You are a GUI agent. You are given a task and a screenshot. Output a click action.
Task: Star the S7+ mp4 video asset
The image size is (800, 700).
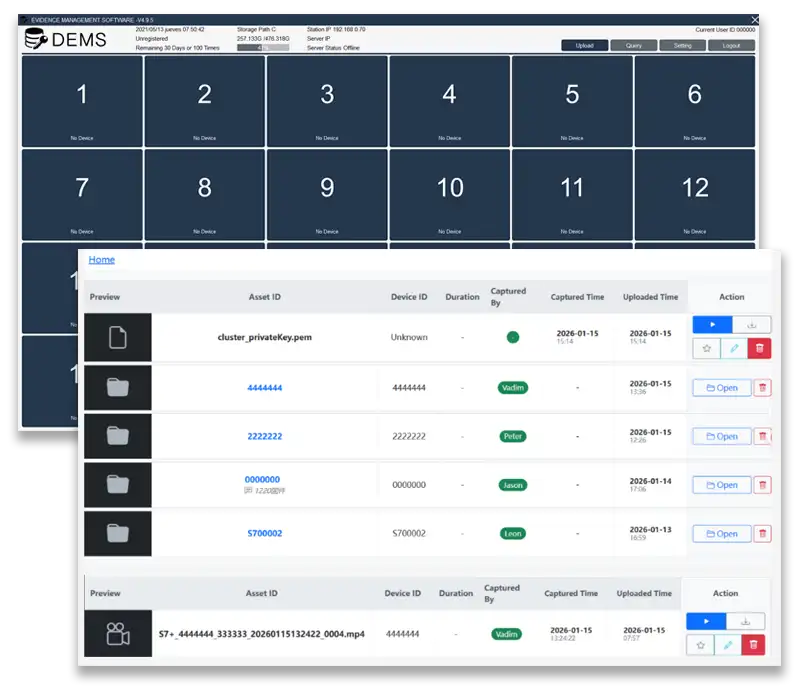pyautogui.click(x=701, y=645)
